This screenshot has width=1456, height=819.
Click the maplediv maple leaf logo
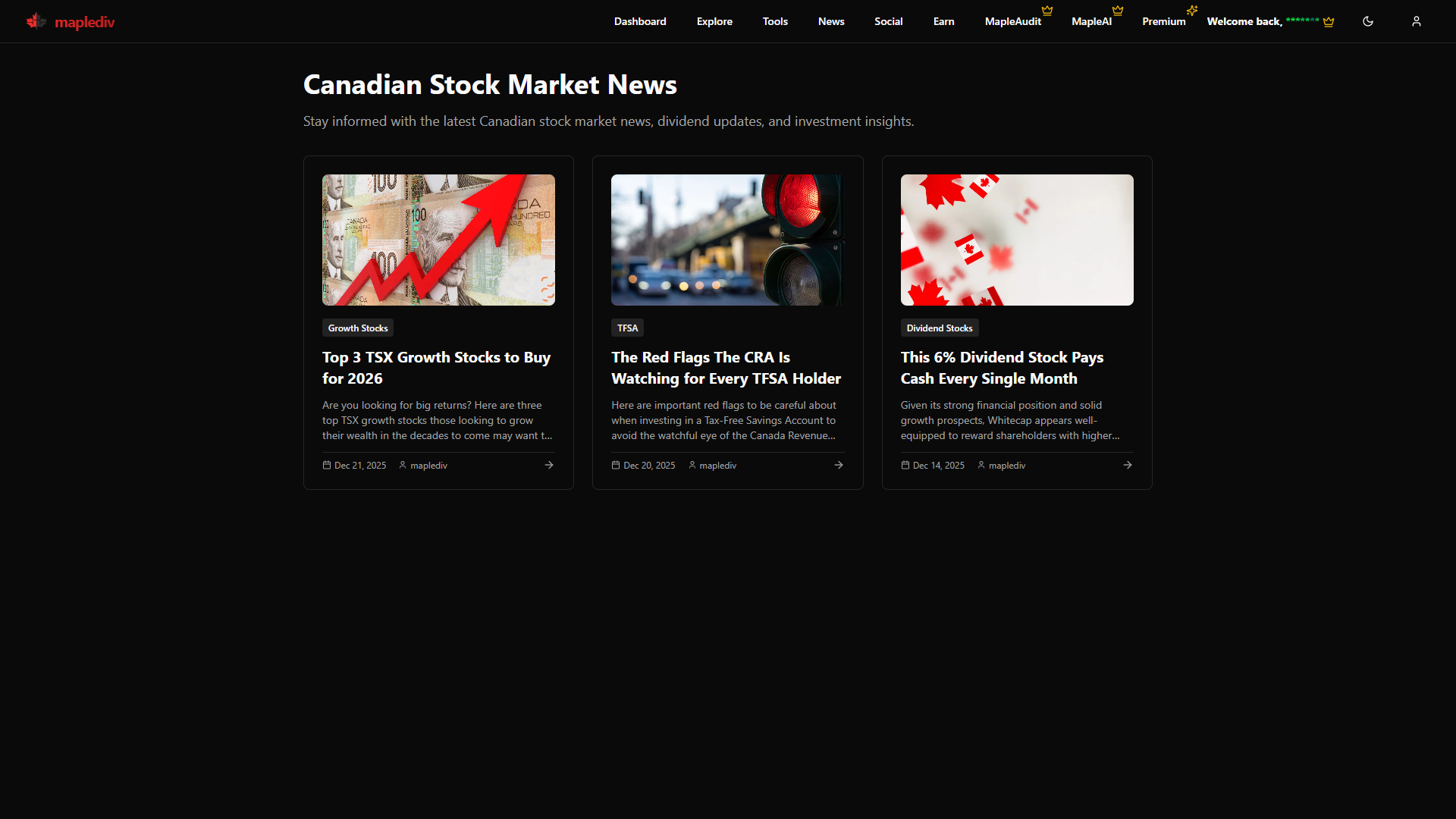click(36, 21)
